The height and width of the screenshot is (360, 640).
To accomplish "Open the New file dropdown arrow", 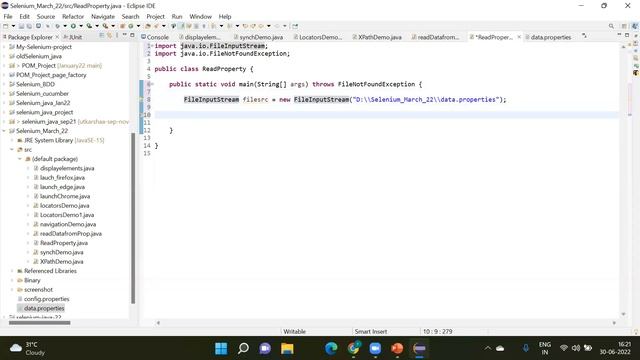I will 13,26.
